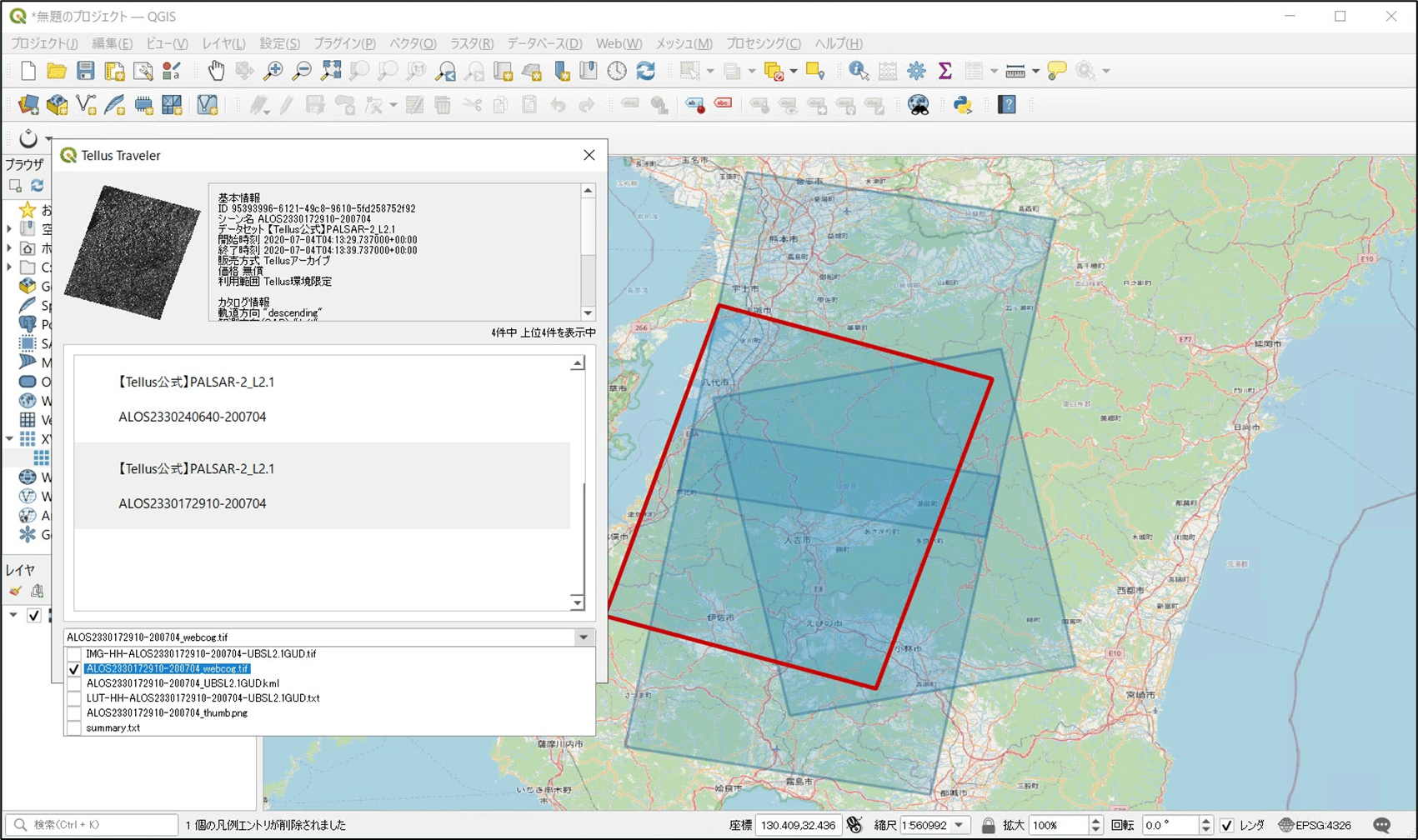
Task: Tick ALOS2330172910-200704_thumb.png checkbox
Action: click(74, 713)
